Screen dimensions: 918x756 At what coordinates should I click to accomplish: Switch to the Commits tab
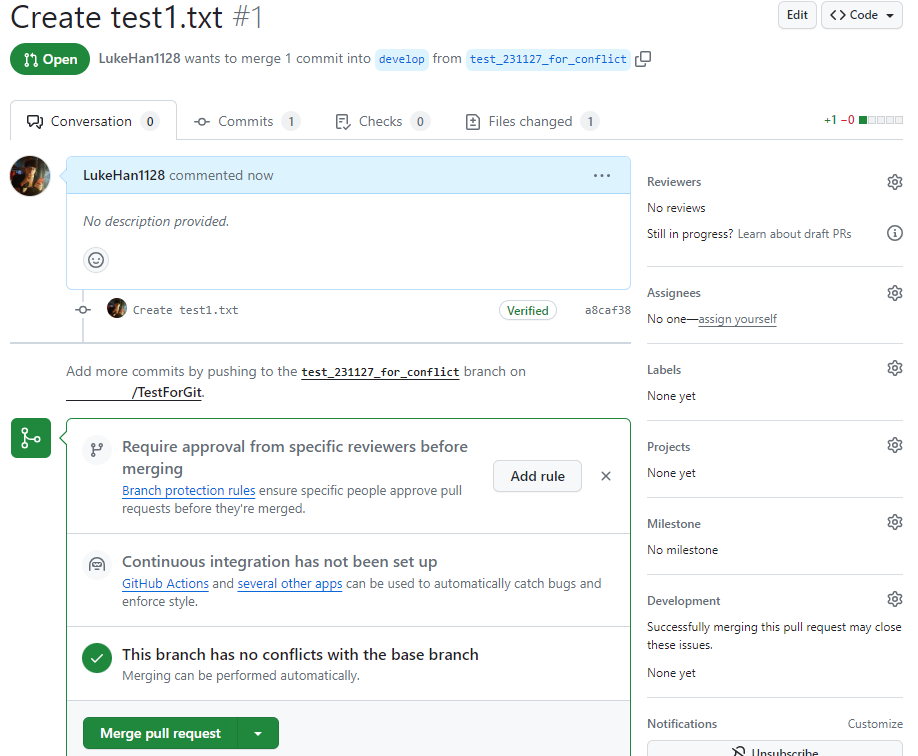246,121
